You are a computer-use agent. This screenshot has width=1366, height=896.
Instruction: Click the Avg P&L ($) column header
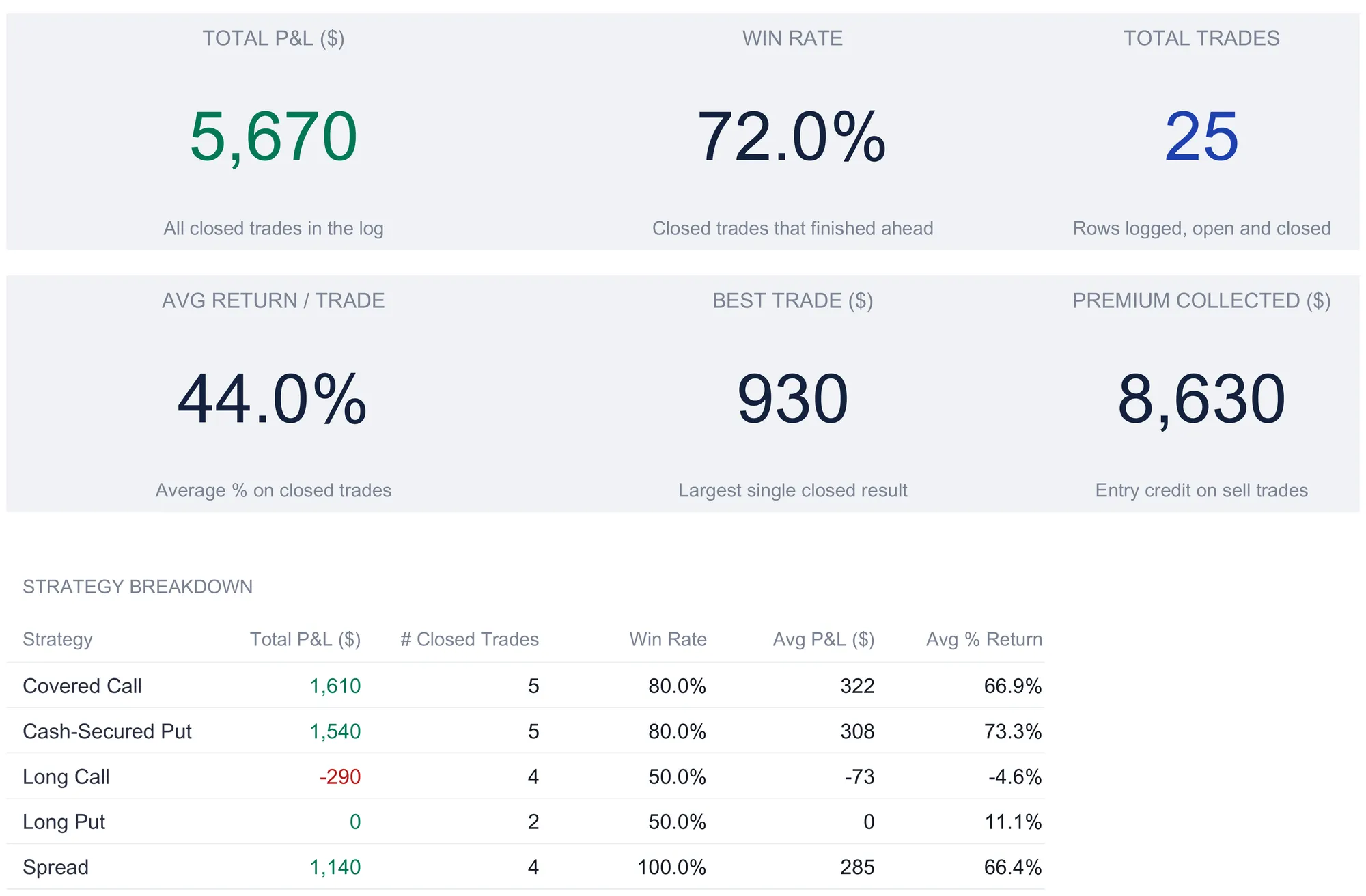823,639
